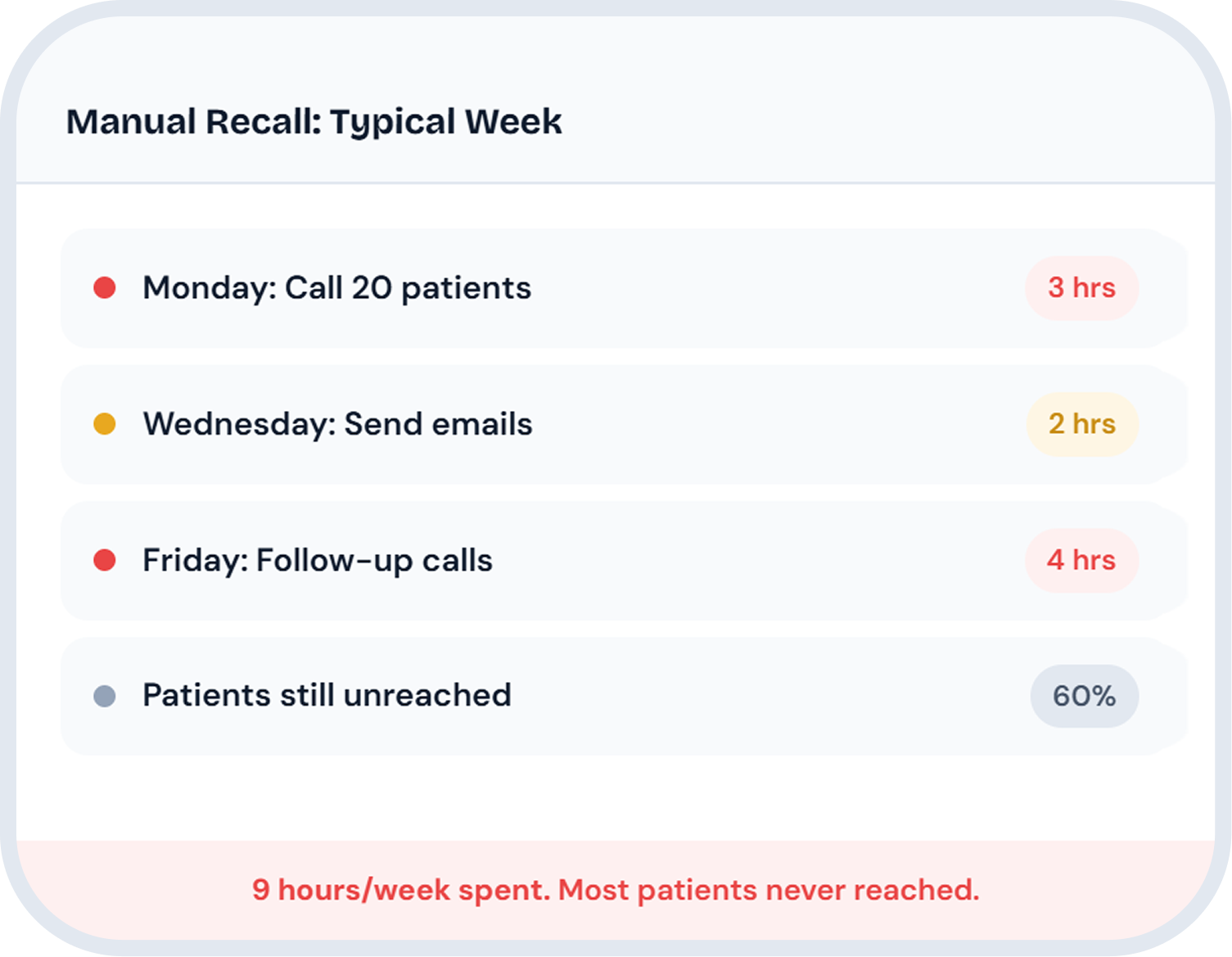Screen dimensions: 1232x957
Task: Select the 2 hrs badge
Action: (1081, 424)
